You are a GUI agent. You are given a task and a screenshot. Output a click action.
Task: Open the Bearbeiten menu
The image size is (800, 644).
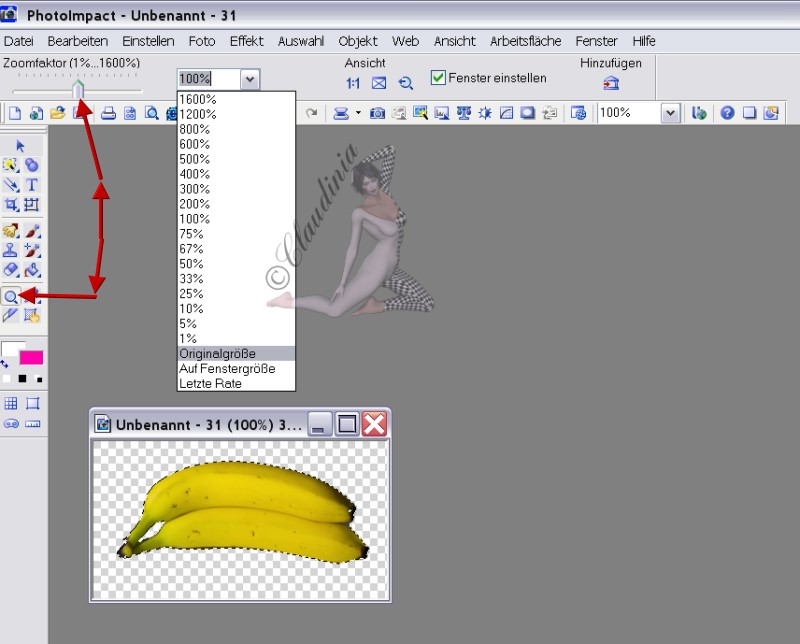(78, 41)
